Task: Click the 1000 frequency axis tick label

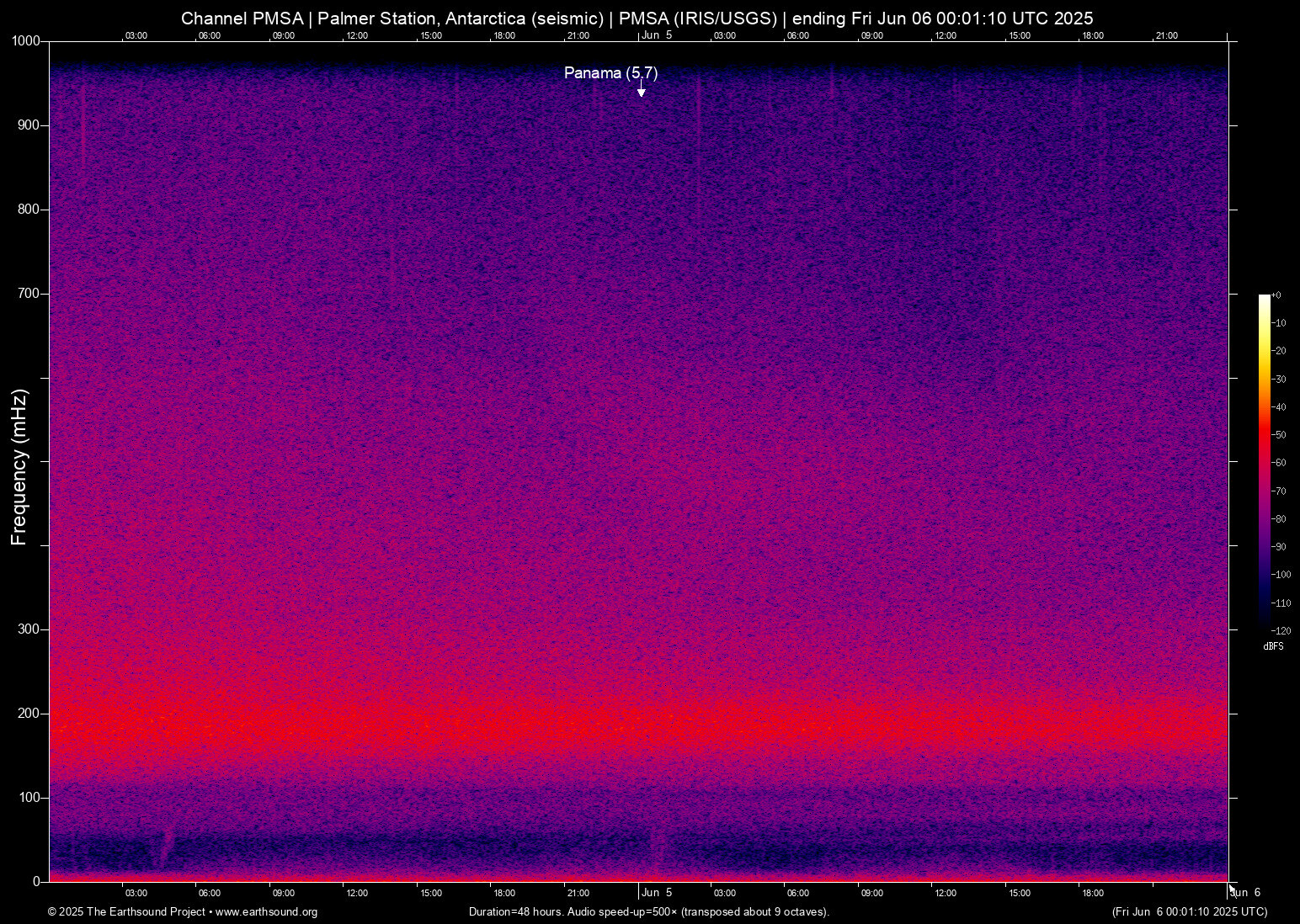Action: point(25,41)
